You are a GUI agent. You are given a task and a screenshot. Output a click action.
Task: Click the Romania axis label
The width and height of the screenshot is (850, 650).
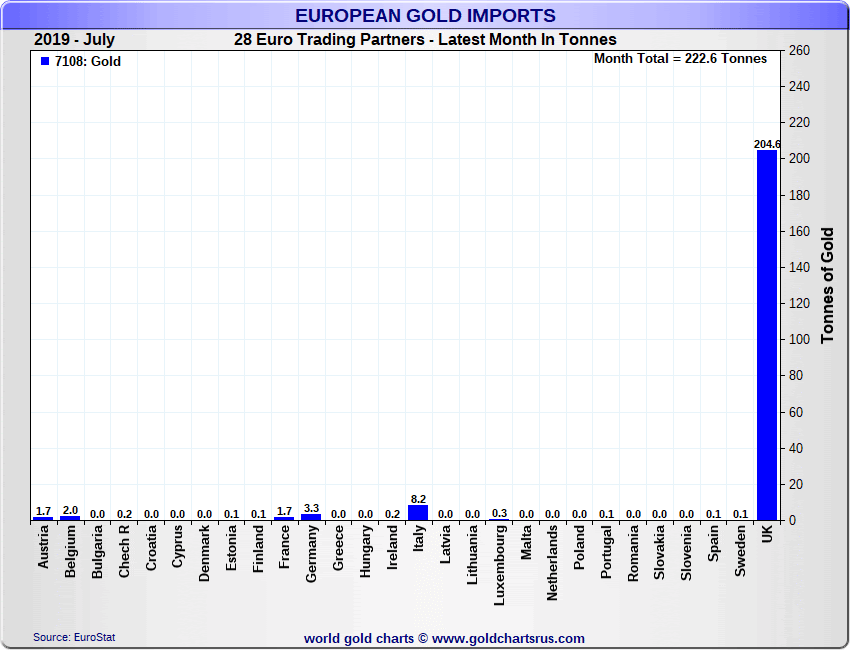coord(633,554)
